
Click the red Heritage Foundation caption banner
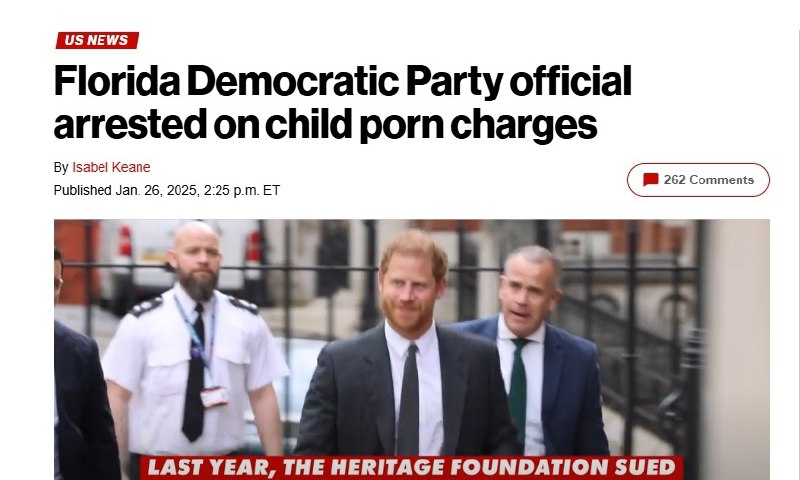pyautogui.click(x=411, y=467)
